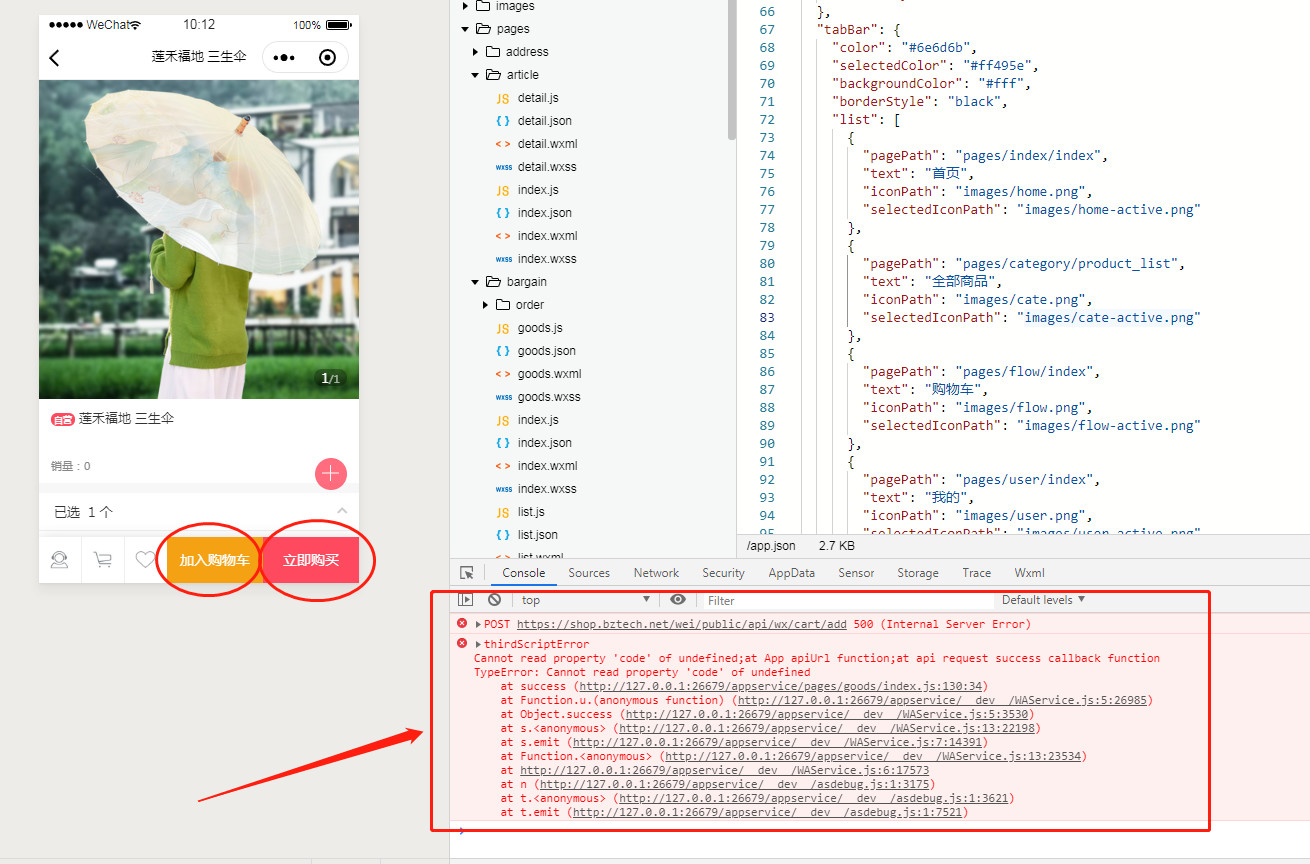
Task: Switch to the AppData tab
Action: 791,573
